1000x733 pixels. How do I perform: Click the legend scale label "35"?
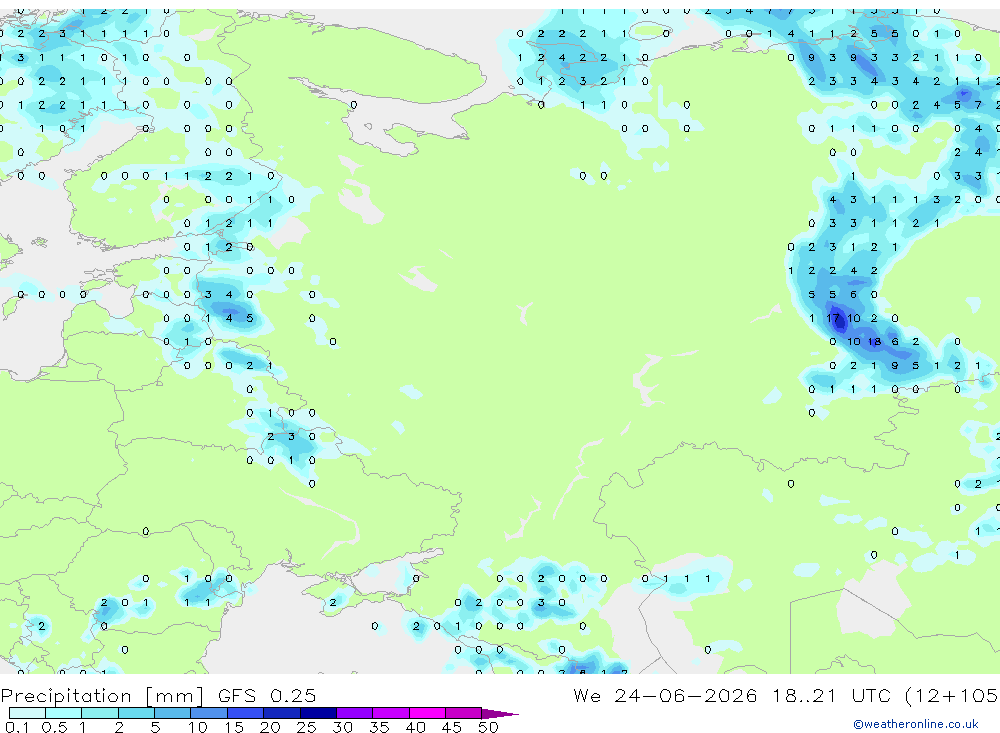coord(379,727)
